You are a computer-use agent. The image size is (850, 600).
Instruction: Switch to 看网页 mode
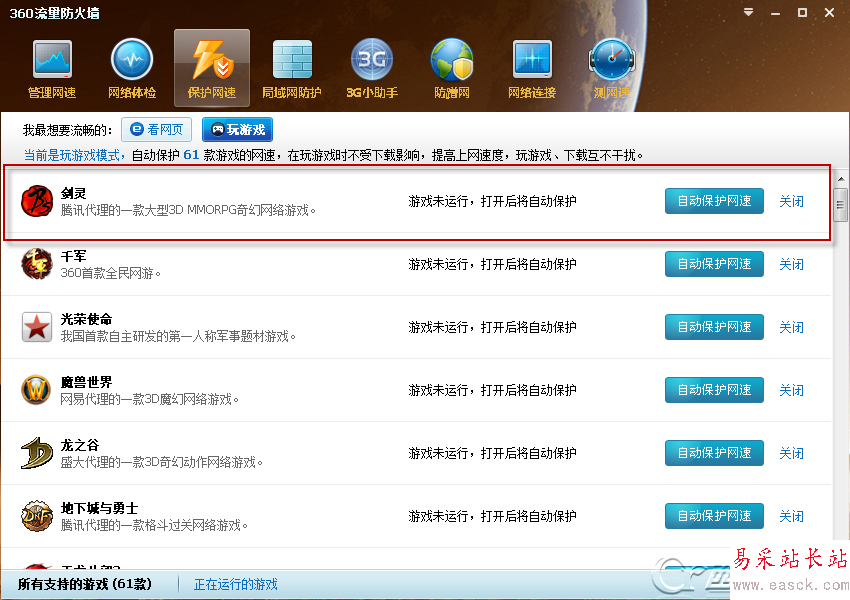pos(156,130)
